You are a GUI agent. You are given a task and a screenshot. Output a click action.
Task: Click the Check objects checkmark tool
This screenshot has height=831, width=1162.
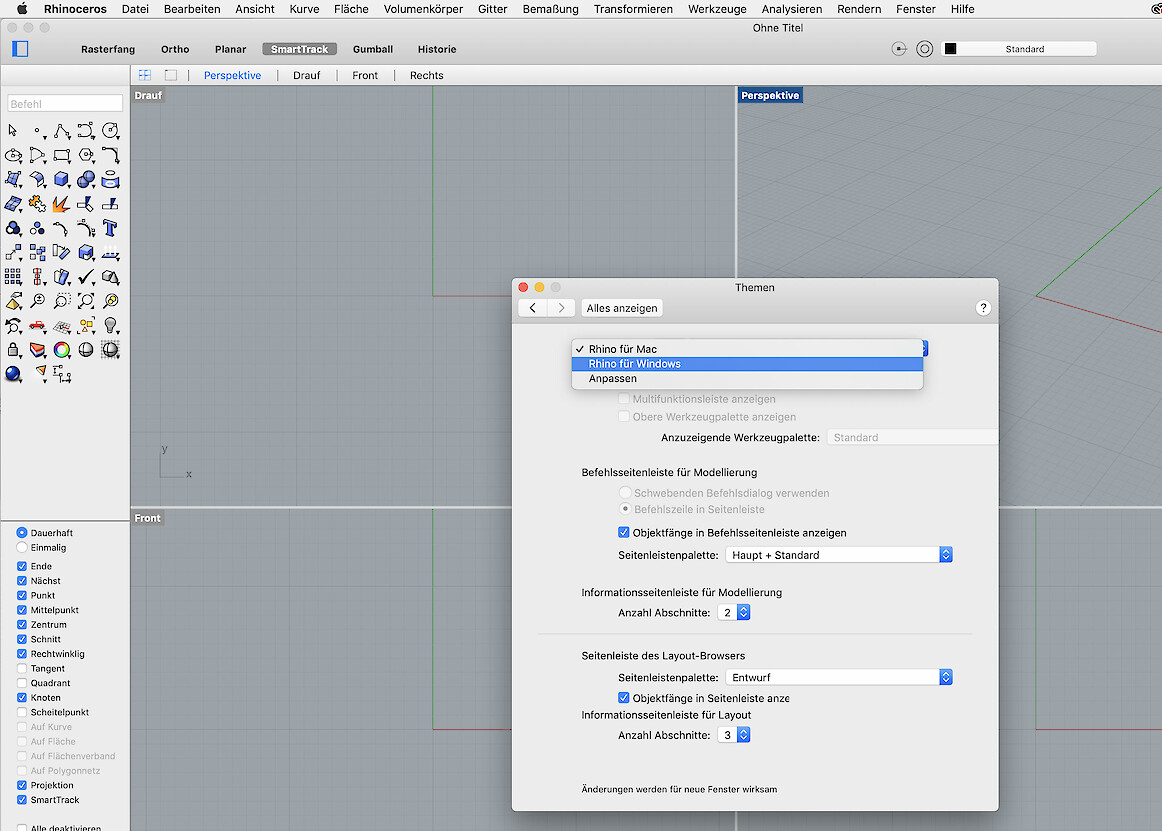pyautogui.click(x=86, y=277)
